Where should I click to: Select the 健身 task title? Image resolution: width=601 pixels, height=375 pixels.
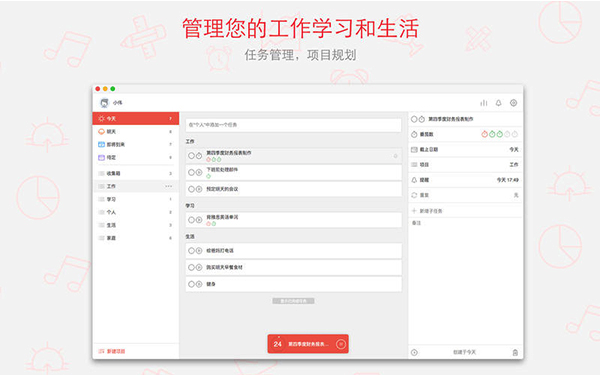(x=211, y=285)
